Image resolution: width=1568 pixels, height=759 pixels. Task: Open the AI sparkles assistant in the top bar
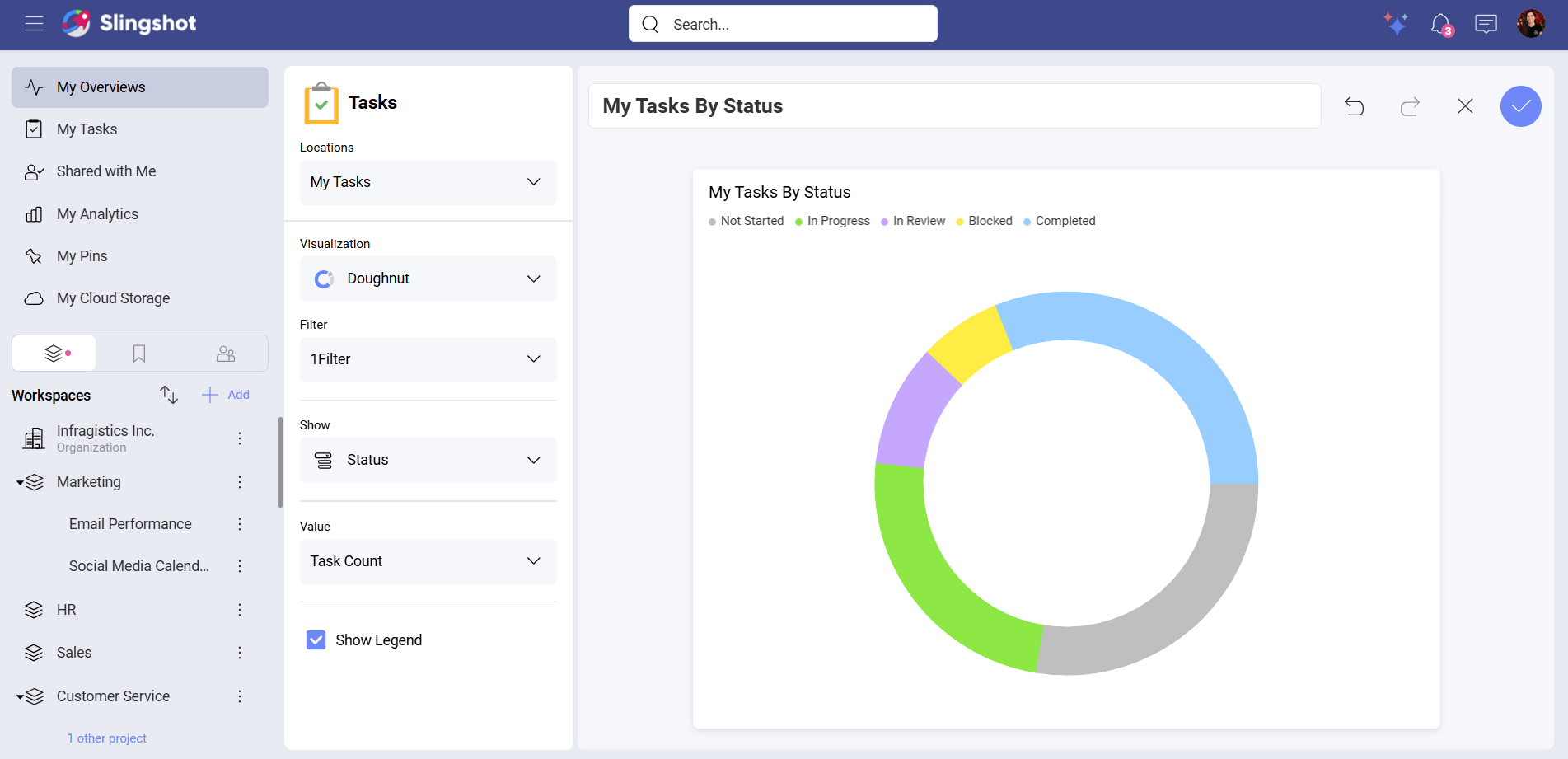(1396, 24)
